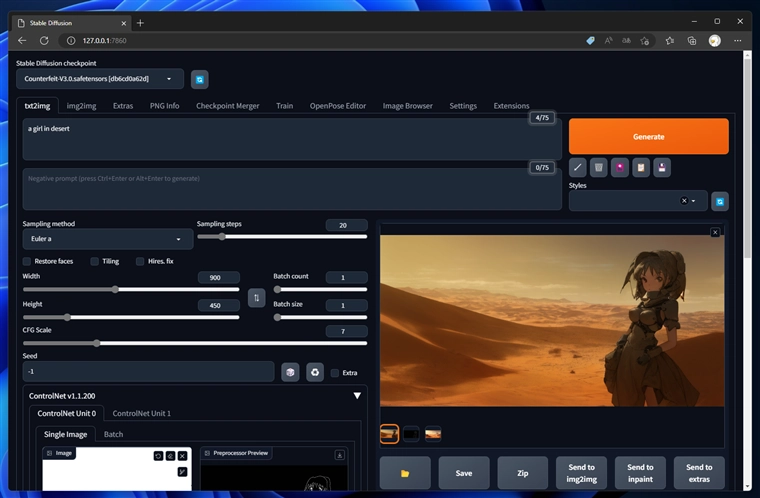Expand the Euler a sampling method dropdown
The height and width of the screenshot is (498, 760).
(107, 240)
